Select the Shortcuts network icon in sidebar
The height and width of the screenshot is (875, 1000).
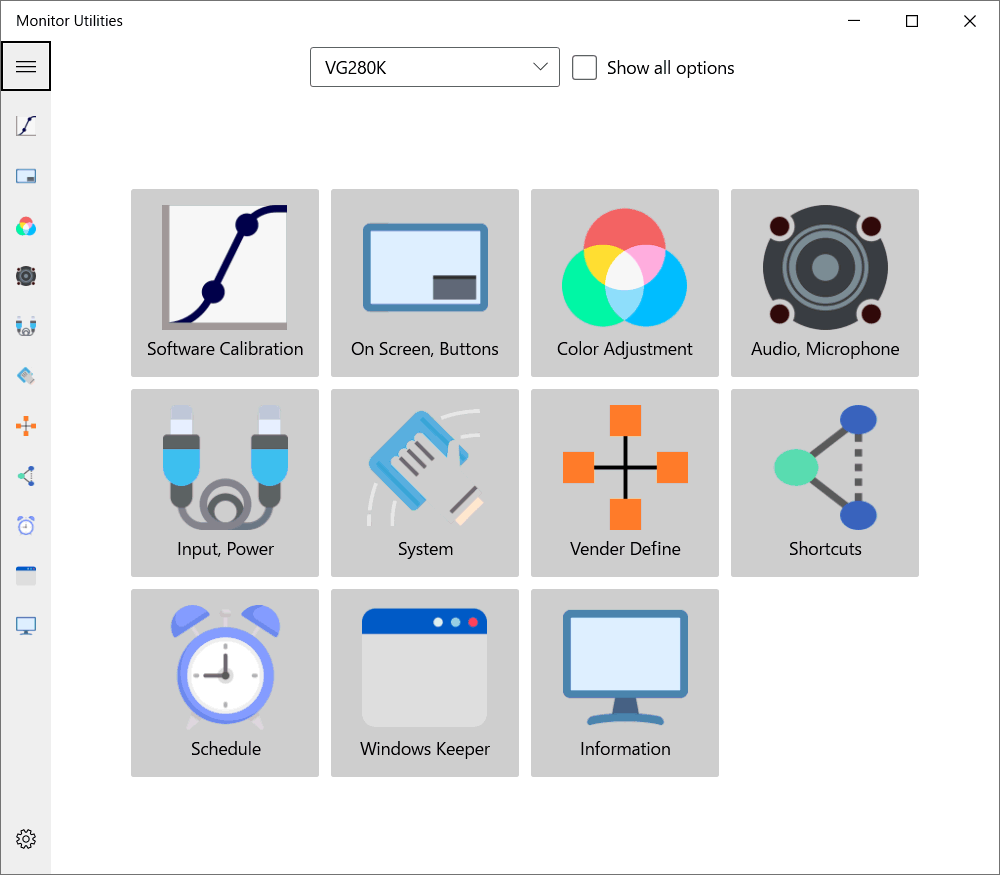[x=26, y=475]
